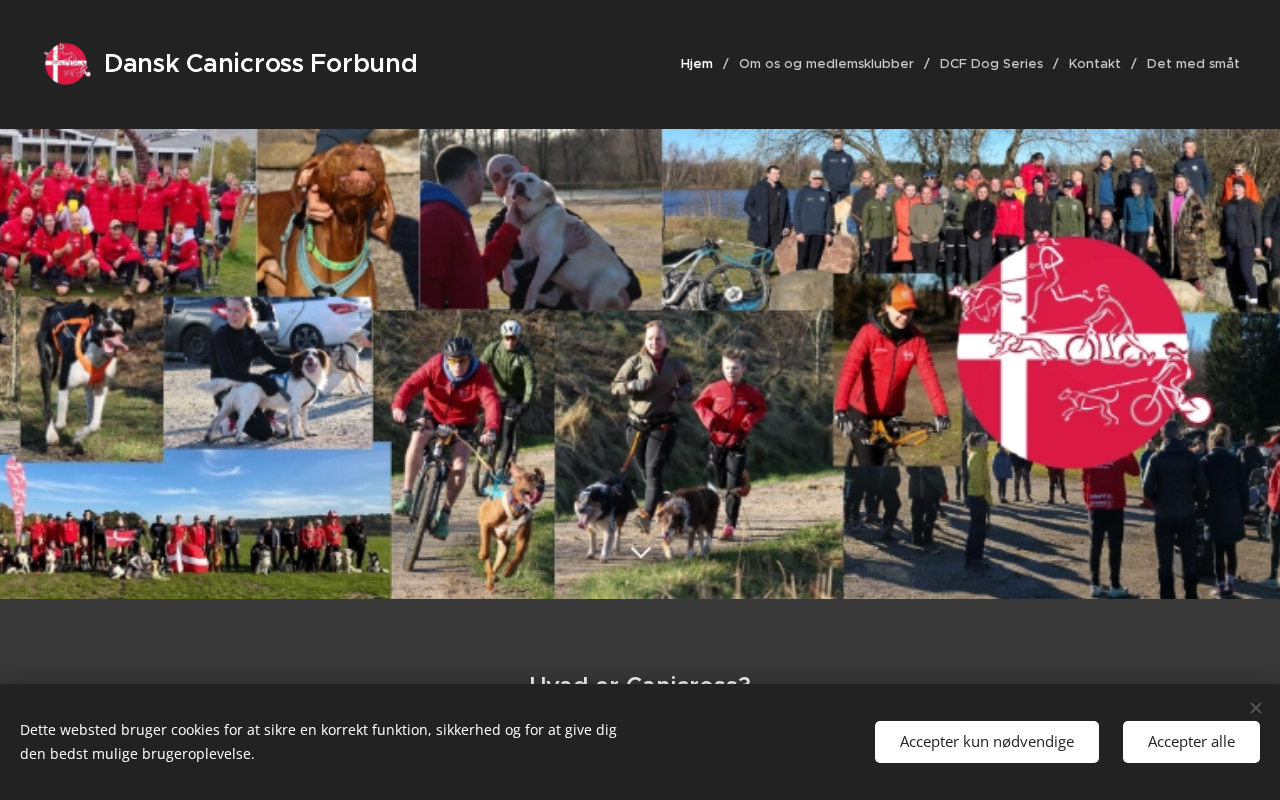Open Om os og medlemsklubber page
This screenshot has height=800, width=1280.
(x=826, y=64)
